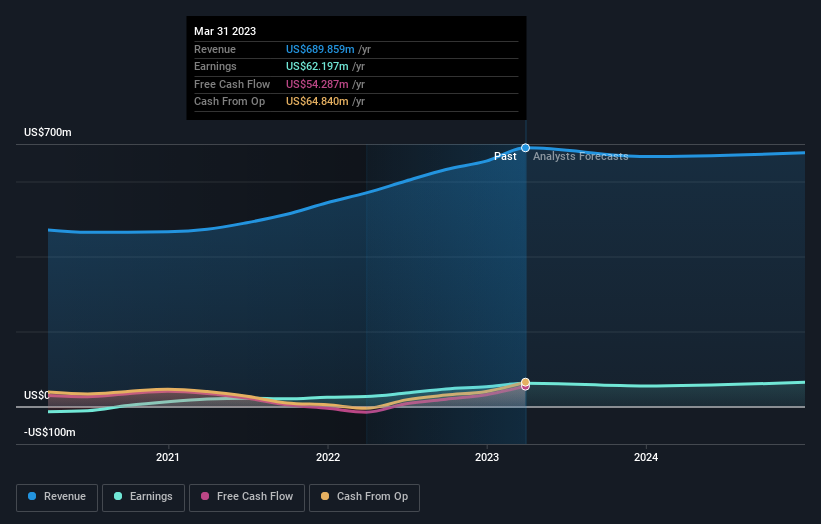Click the 2024 x-axis label

click(646, 458)
